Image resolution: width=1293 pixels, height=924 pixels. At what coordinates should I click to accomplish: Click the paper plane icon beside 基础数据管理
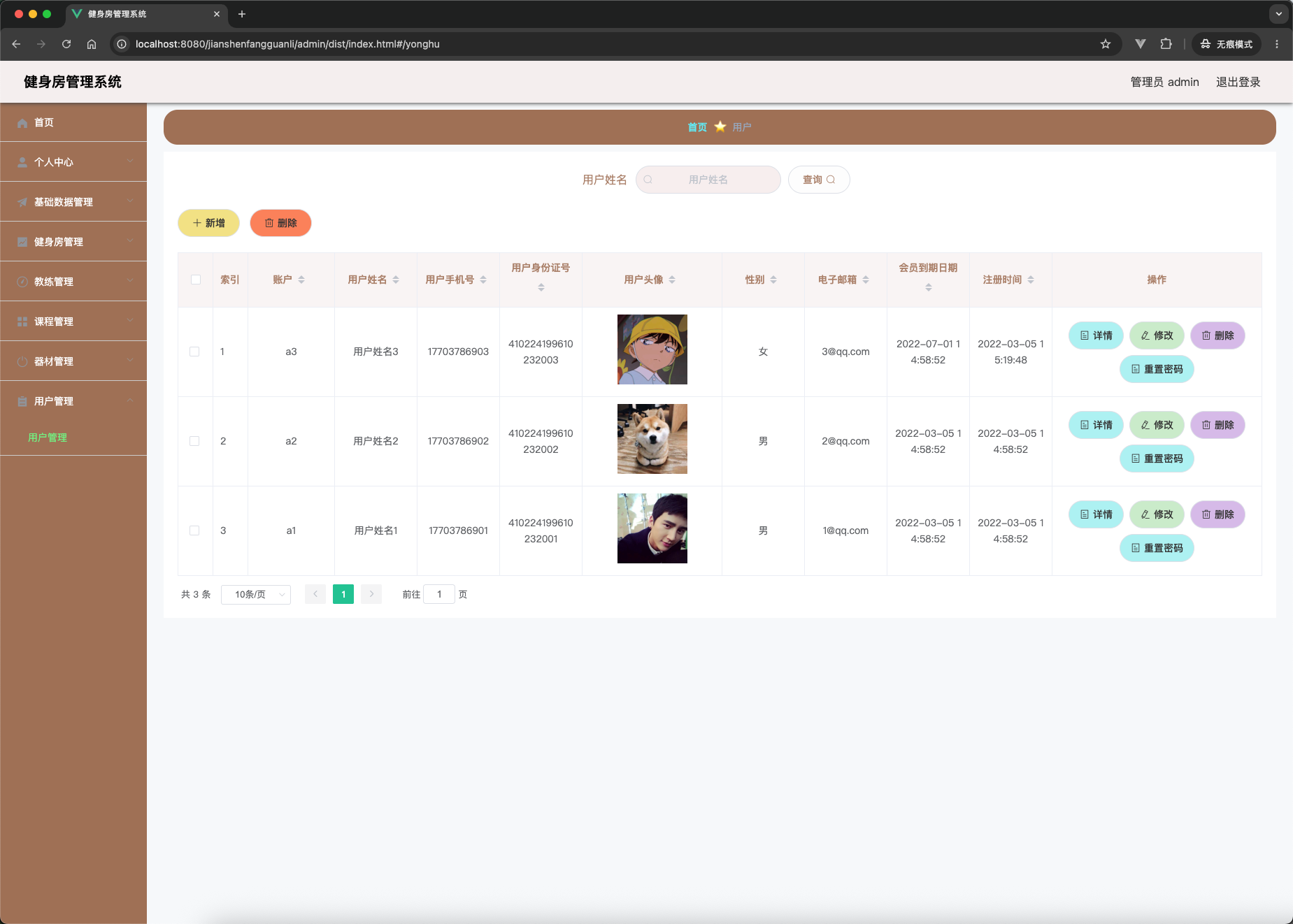(22, 202)
